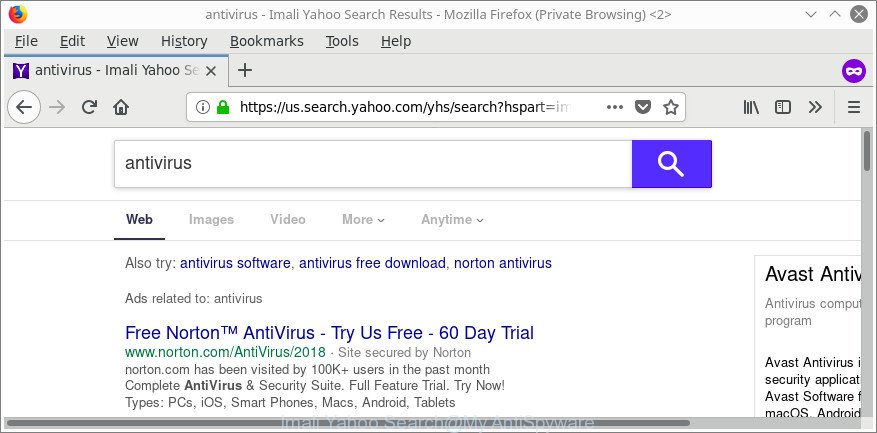The image size is (877, 433).
Task: Click the back navigation arrow
Action: tap(23, 107)
